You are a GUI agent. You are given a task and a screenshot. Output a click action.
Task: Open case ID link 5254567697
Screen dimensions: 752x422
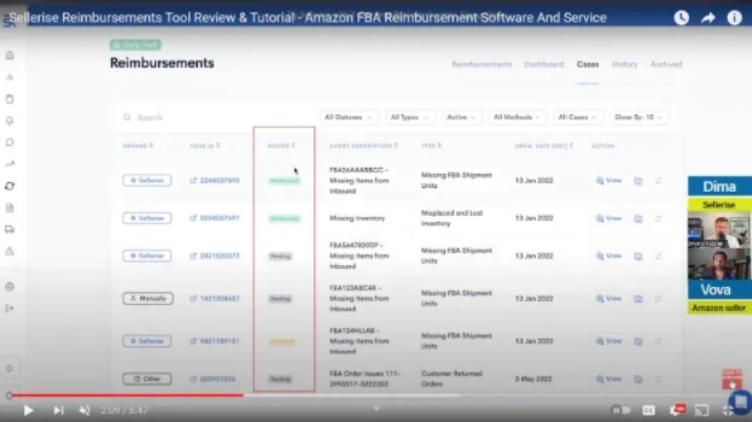219,218
